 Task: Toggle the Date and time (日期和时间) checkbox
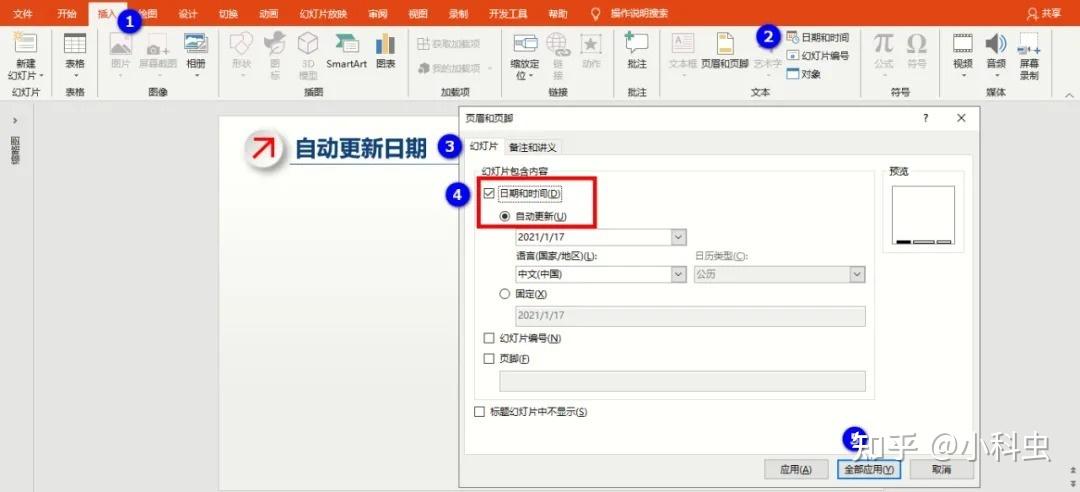pyautogui.click(x=489, y=194)
